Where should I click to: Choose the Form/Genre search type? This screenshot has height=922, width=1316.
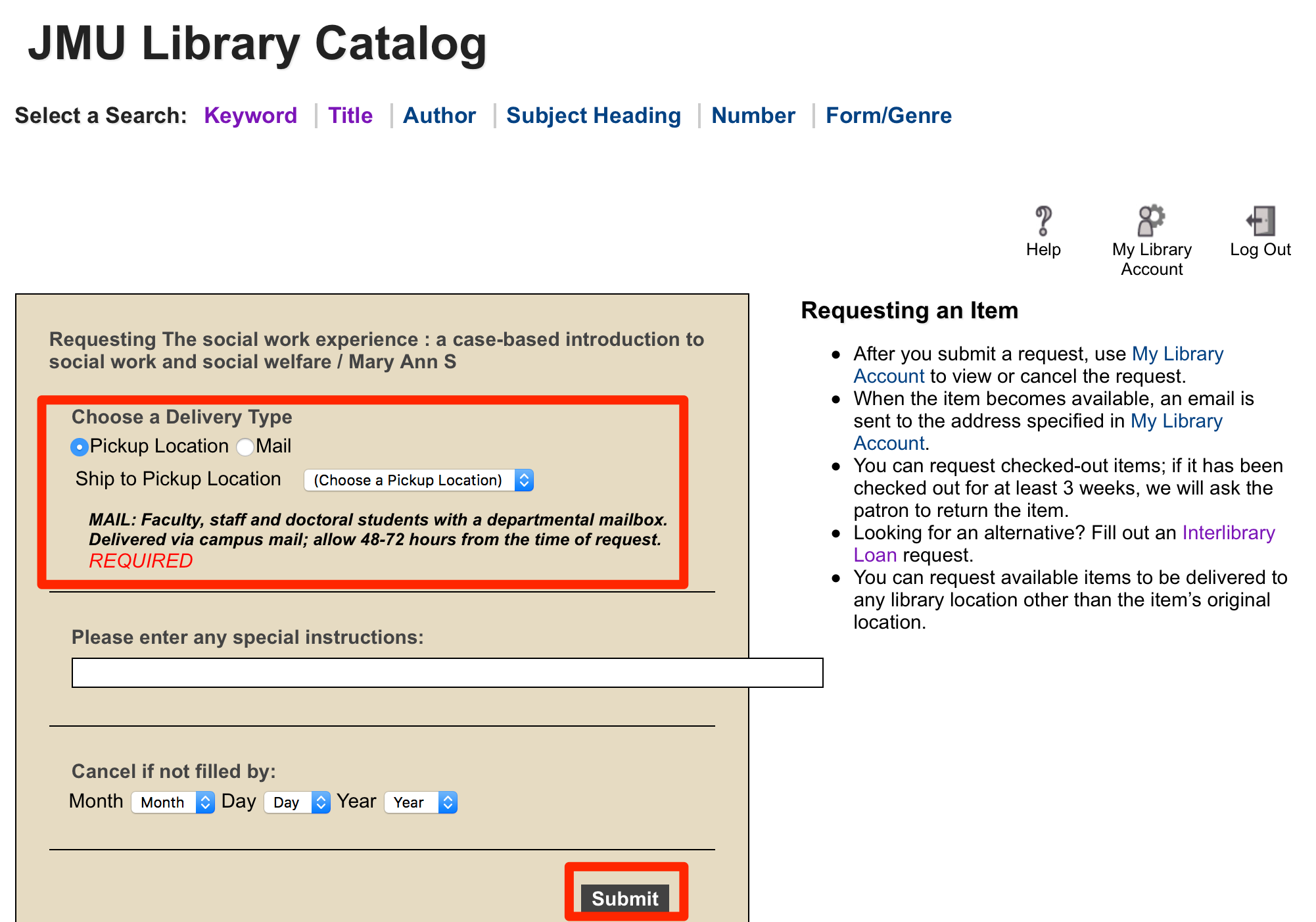888,116
